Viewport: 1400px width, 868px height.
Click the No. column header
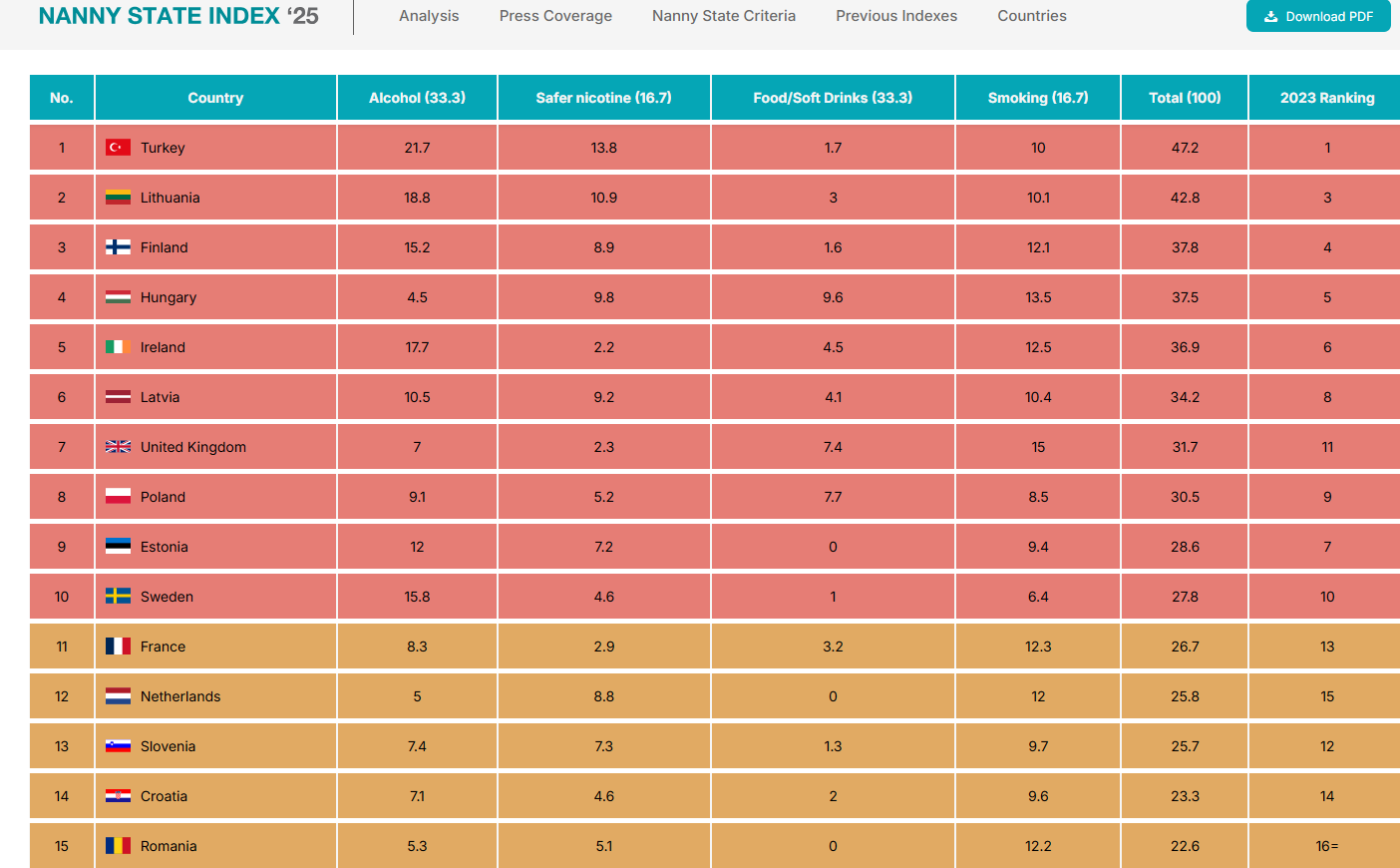[62, 98]
